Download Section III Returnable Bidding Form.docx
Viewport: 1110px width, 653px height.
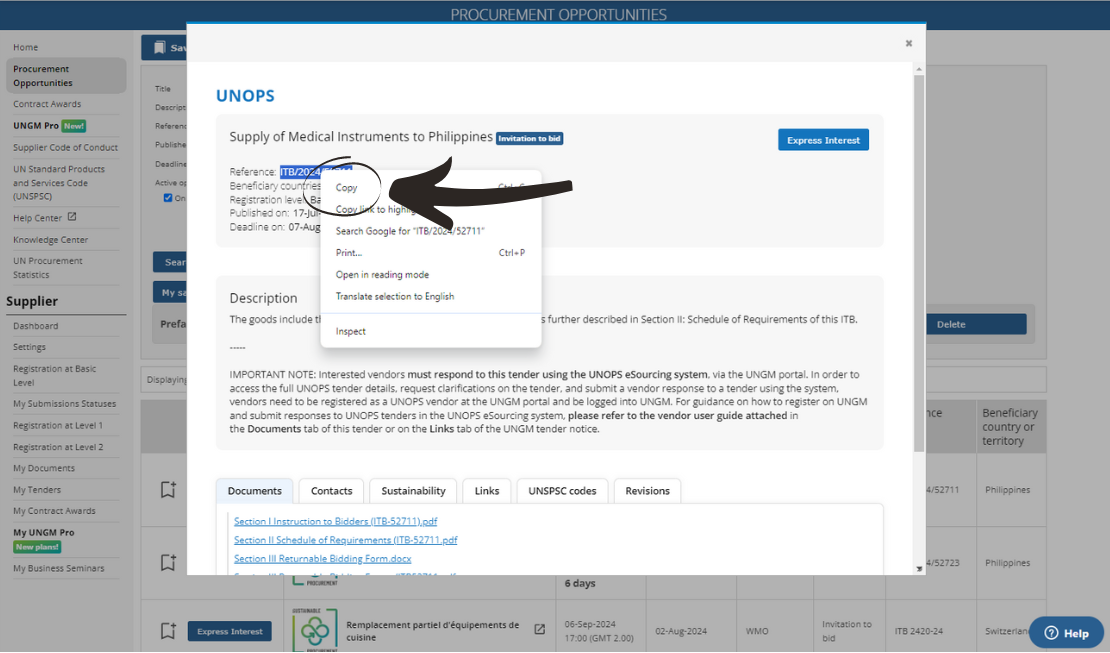pyautogui.click(x=323, y=559)
